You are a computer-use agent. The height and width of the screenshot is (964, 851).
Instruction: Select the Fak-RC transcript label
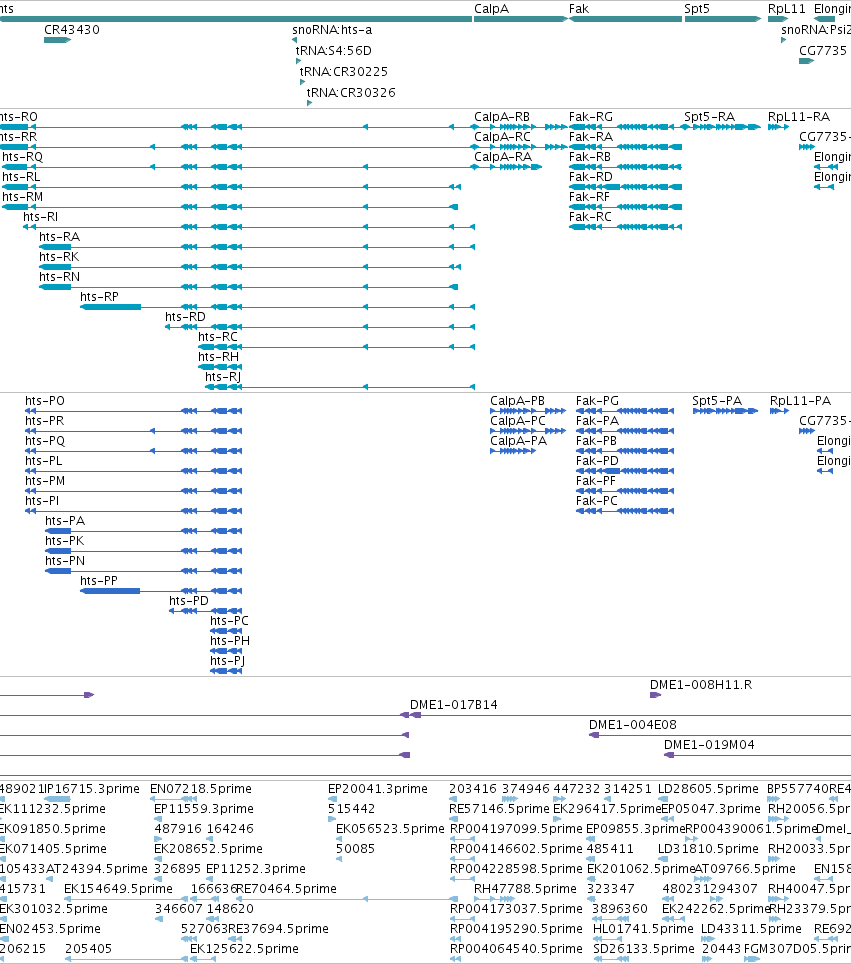pyautogui.click(x=590, y=217)
